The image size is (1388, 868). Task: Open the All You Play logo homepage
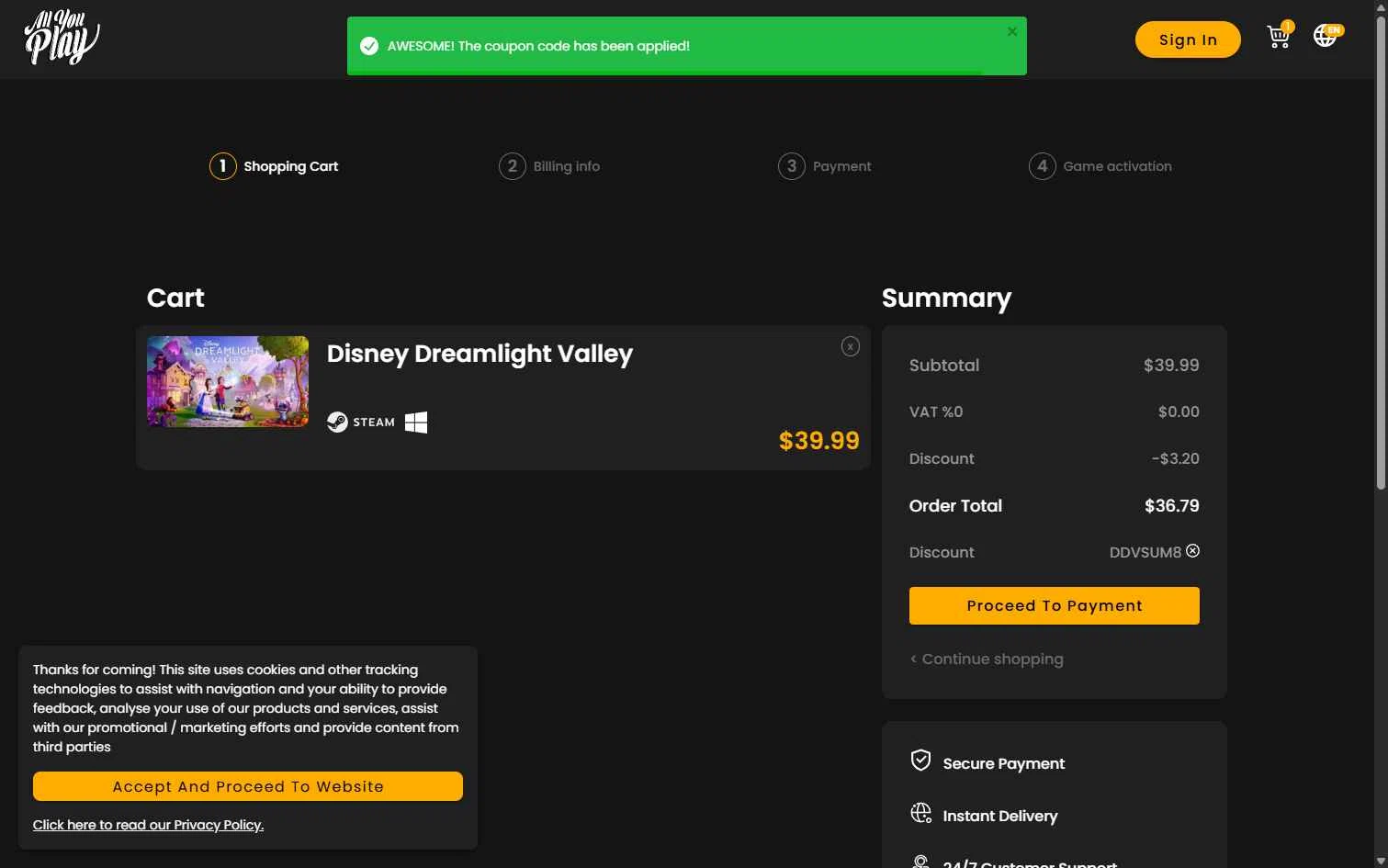coord(62,38)
